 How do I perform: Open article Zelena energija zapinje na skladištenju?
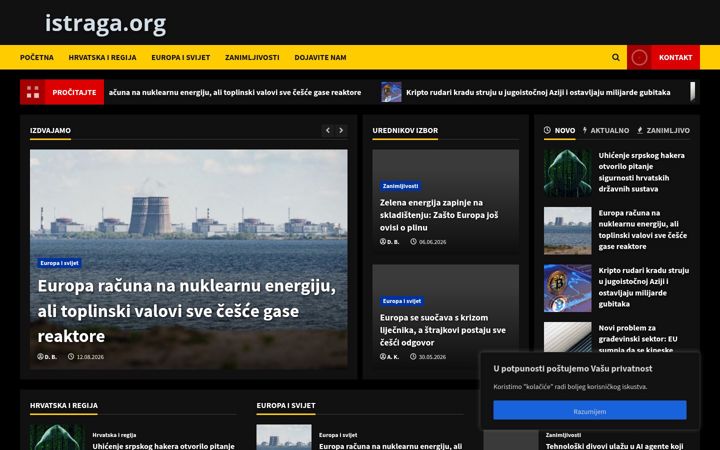point(439,215)
